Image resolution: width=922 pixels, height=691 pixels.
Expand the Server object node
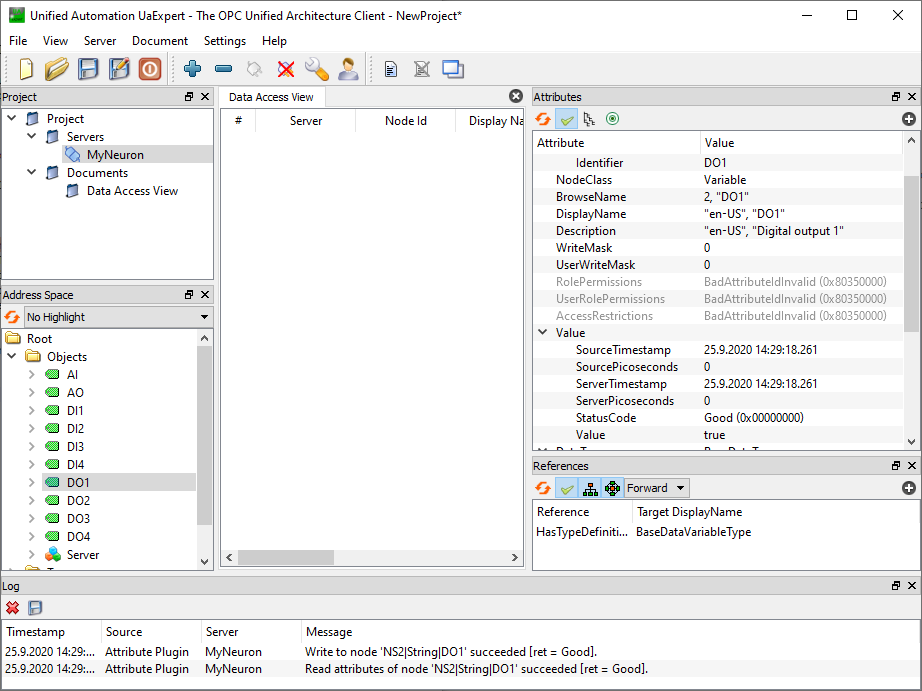click(x=32, y=555)
